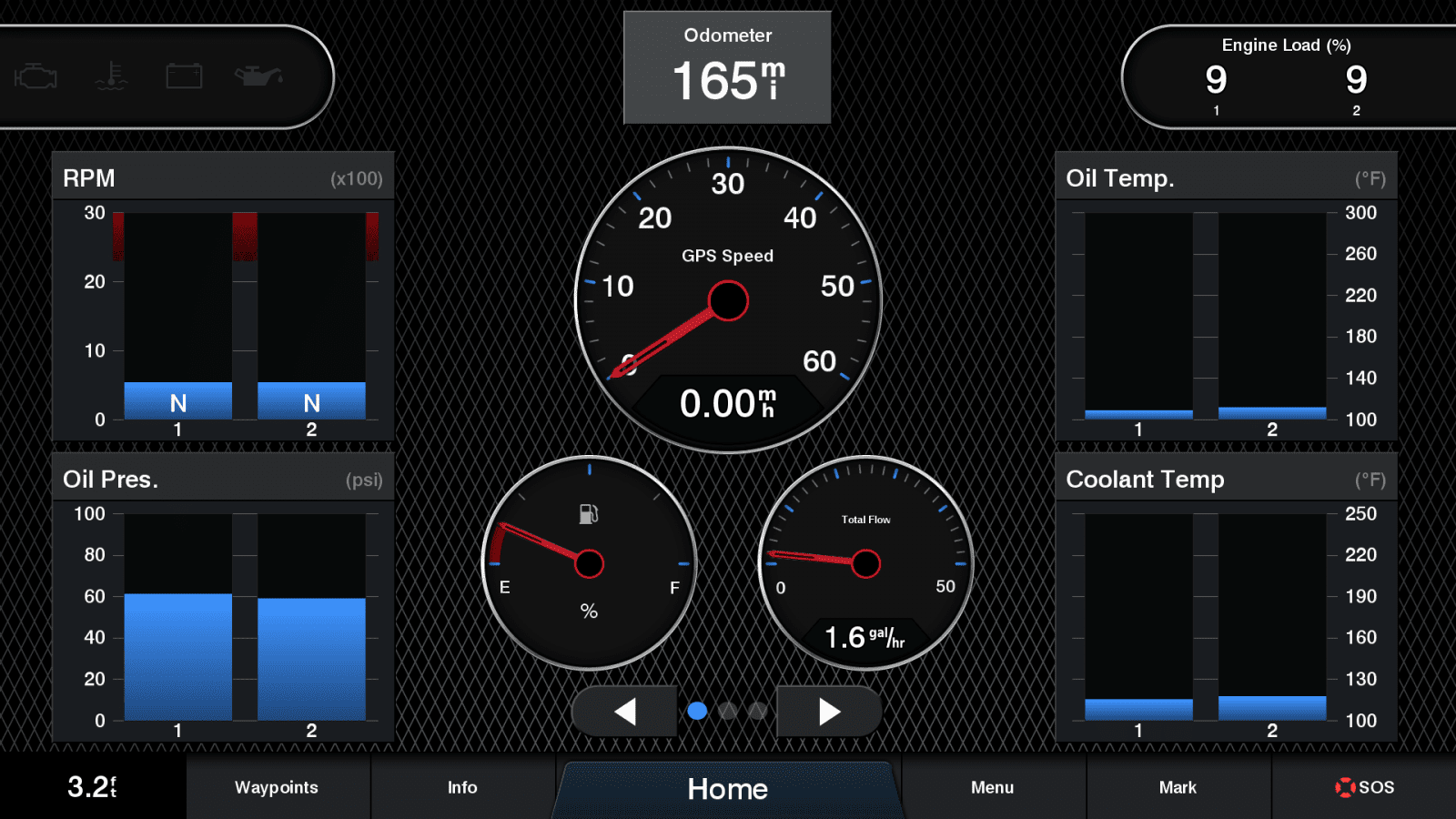Tap the Mark button
Image resolution: width=1456 pixels, height=819 pixels.
[1178, 787]
